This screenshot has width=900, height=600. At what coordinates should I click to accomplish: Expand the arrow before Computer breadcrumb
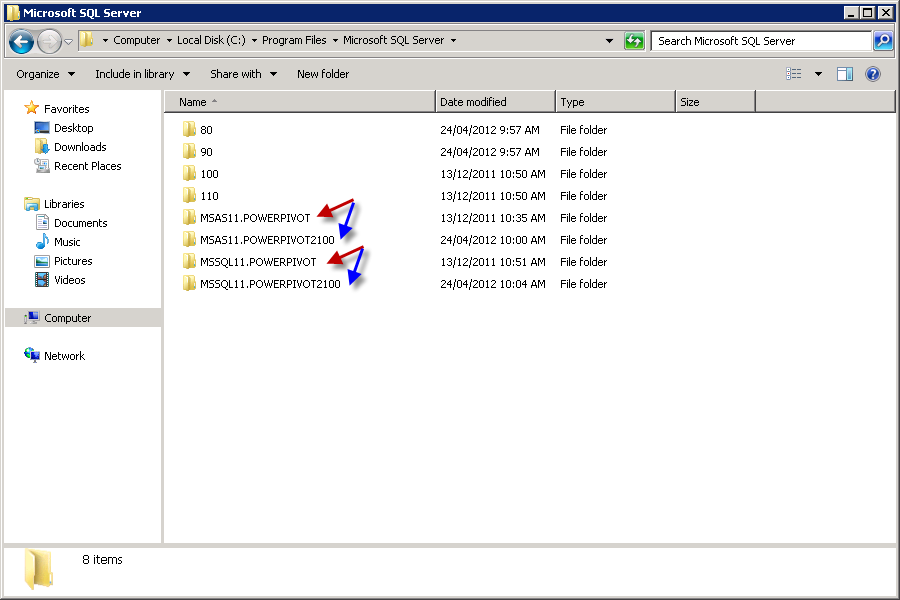[105, 40]
